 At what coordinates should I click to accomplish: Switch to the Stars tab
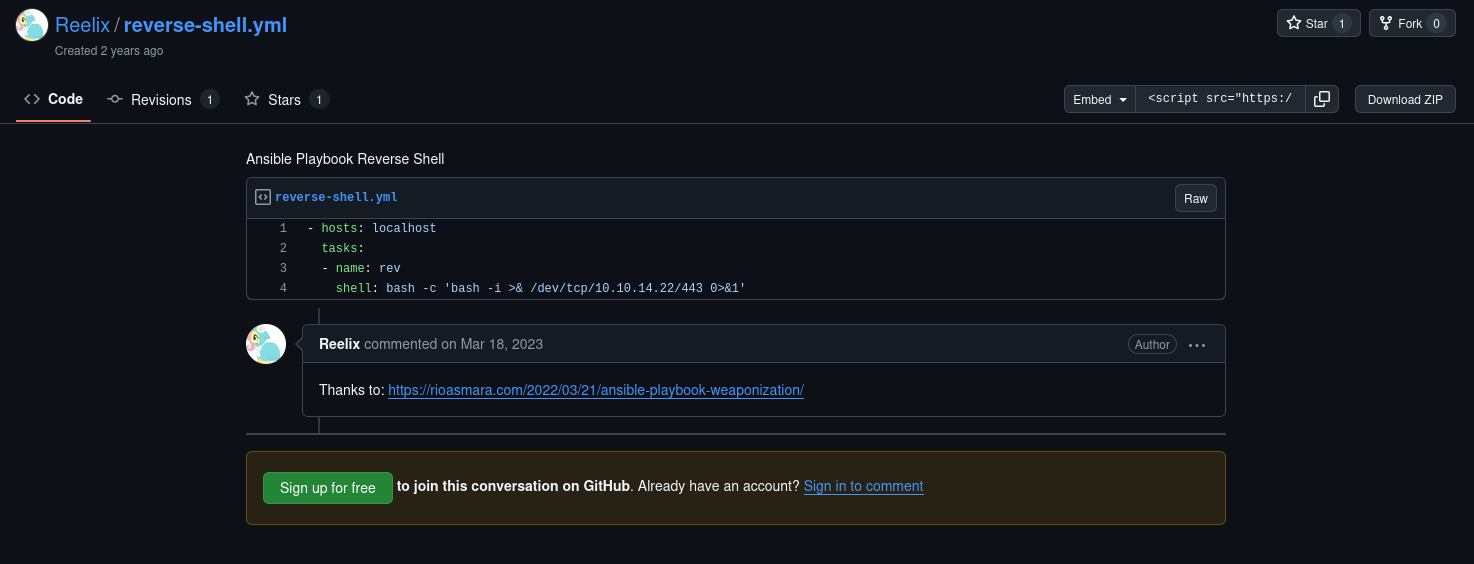coord(286,99)
